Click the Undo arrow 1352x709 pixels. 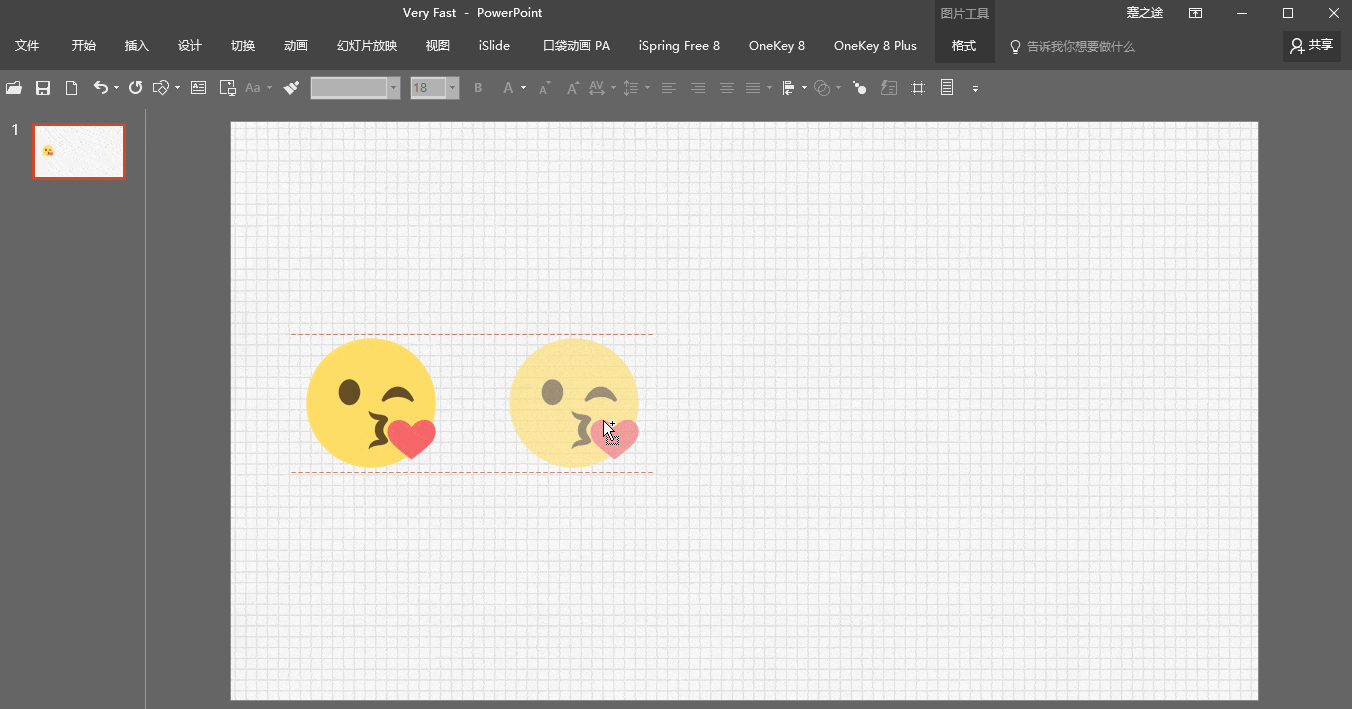coord(100,88)
